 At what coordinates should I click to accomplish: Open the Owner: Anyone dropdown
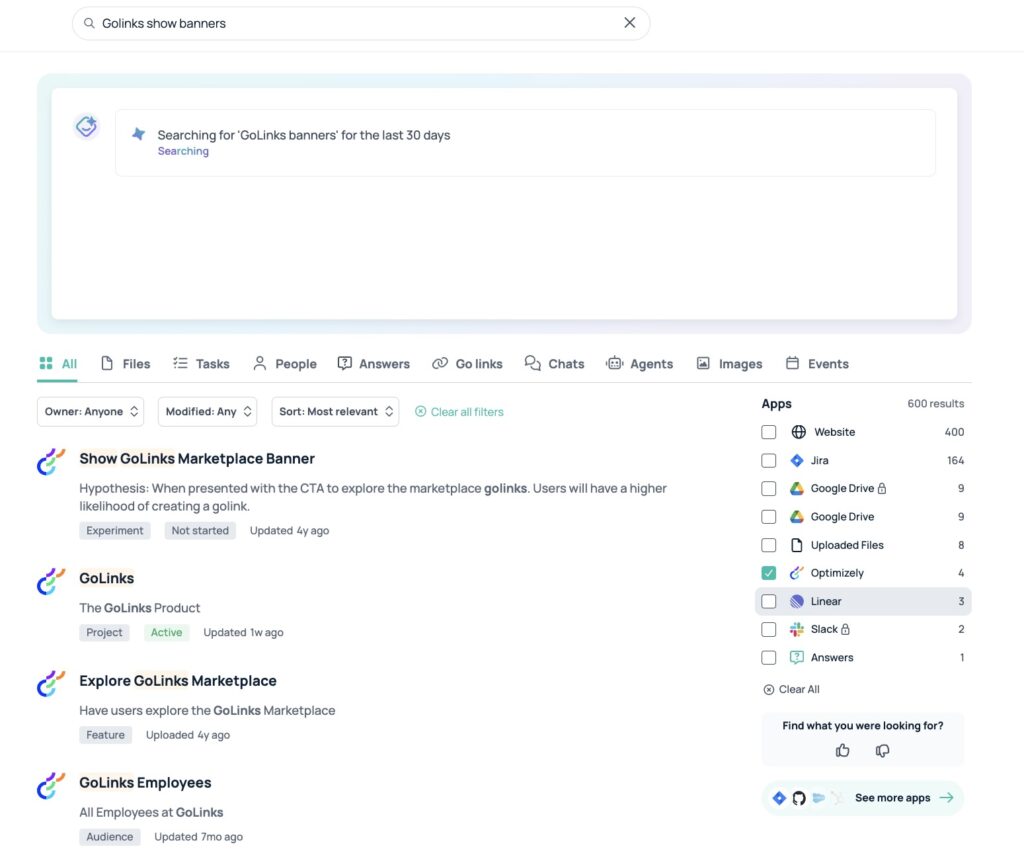pos(90,412)
